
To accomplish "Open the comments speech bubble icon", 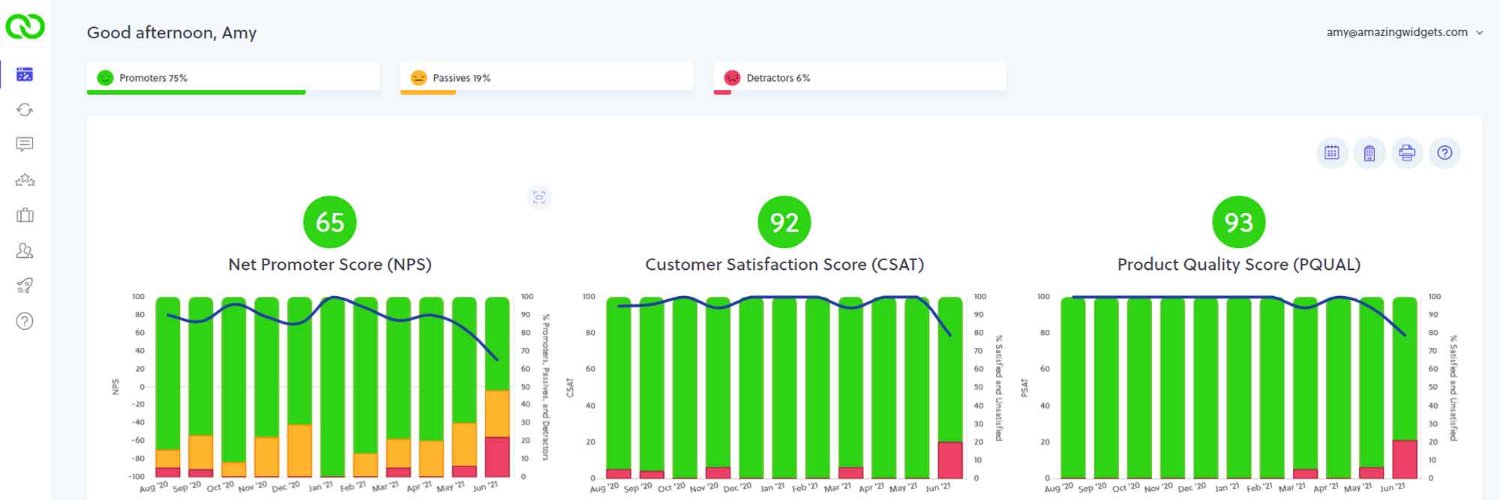I will coord(25,144).
